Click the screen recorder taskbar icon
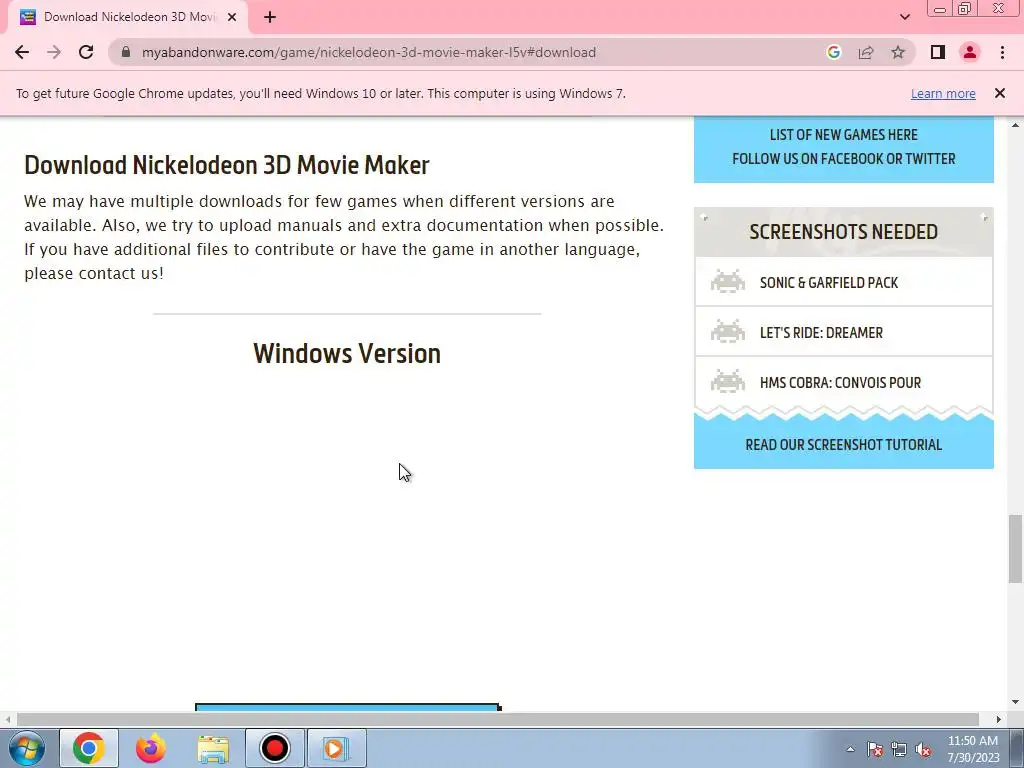Screen dimensions: 1024x768 coord(274,748)
